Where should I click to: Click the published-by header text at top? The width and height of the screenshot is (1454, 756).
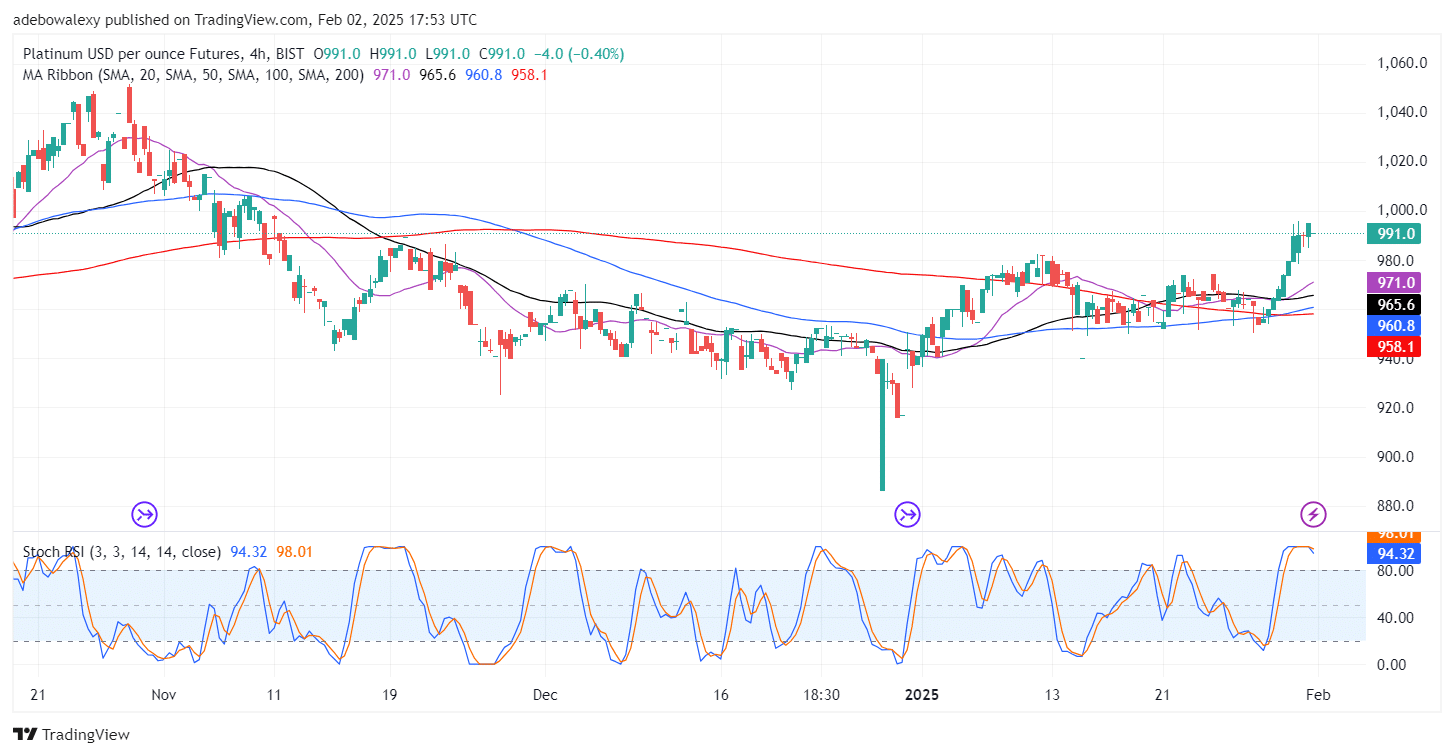coord(245,20)
